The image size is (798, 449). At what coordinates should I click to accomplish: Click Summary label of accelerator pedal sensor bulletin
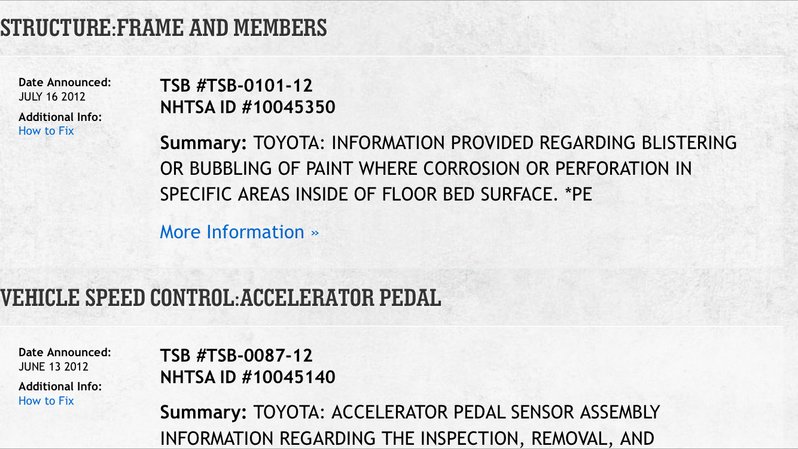(x=203, y=412)
